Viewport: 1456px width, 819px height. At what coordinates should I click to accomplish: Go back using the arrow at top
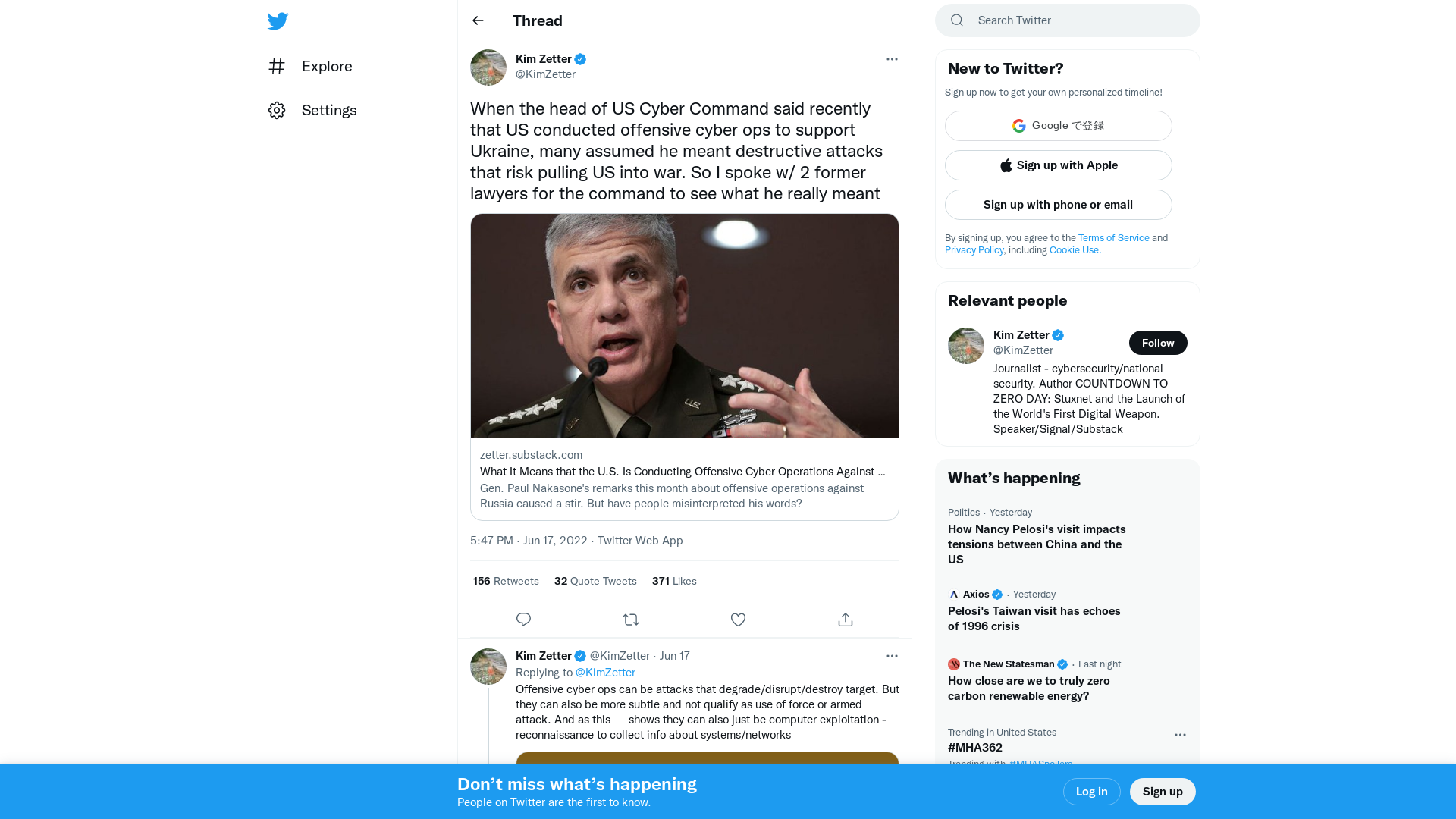(477, 20)
